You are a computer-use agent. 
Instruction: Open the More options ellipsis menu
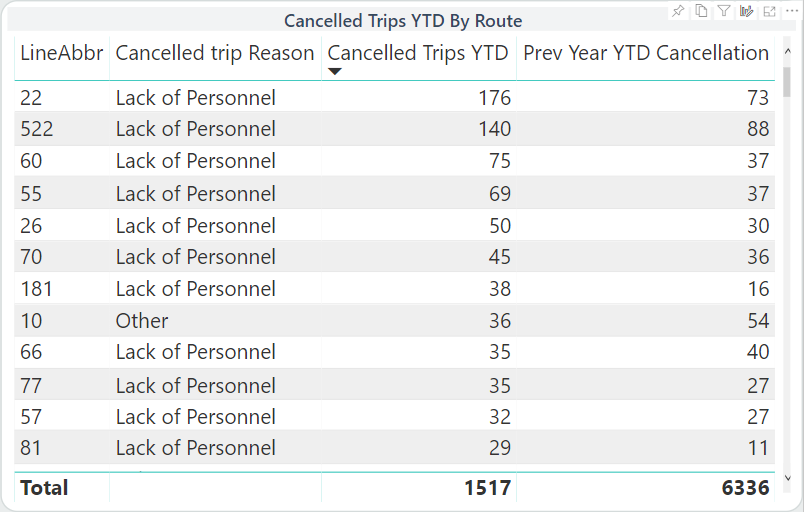789,11
